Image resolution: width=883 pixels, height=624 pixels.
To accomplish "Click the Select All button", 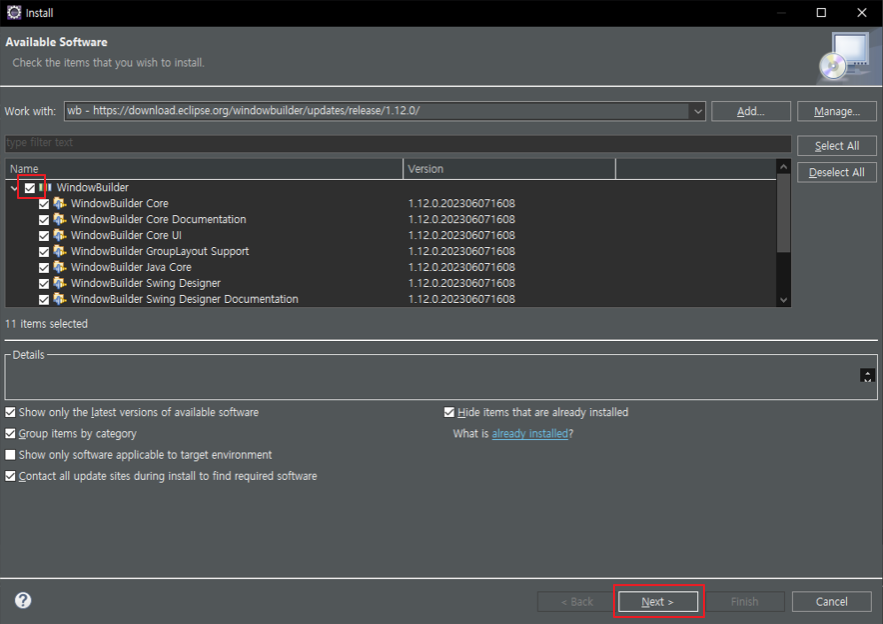I will (x=837, y=146).
